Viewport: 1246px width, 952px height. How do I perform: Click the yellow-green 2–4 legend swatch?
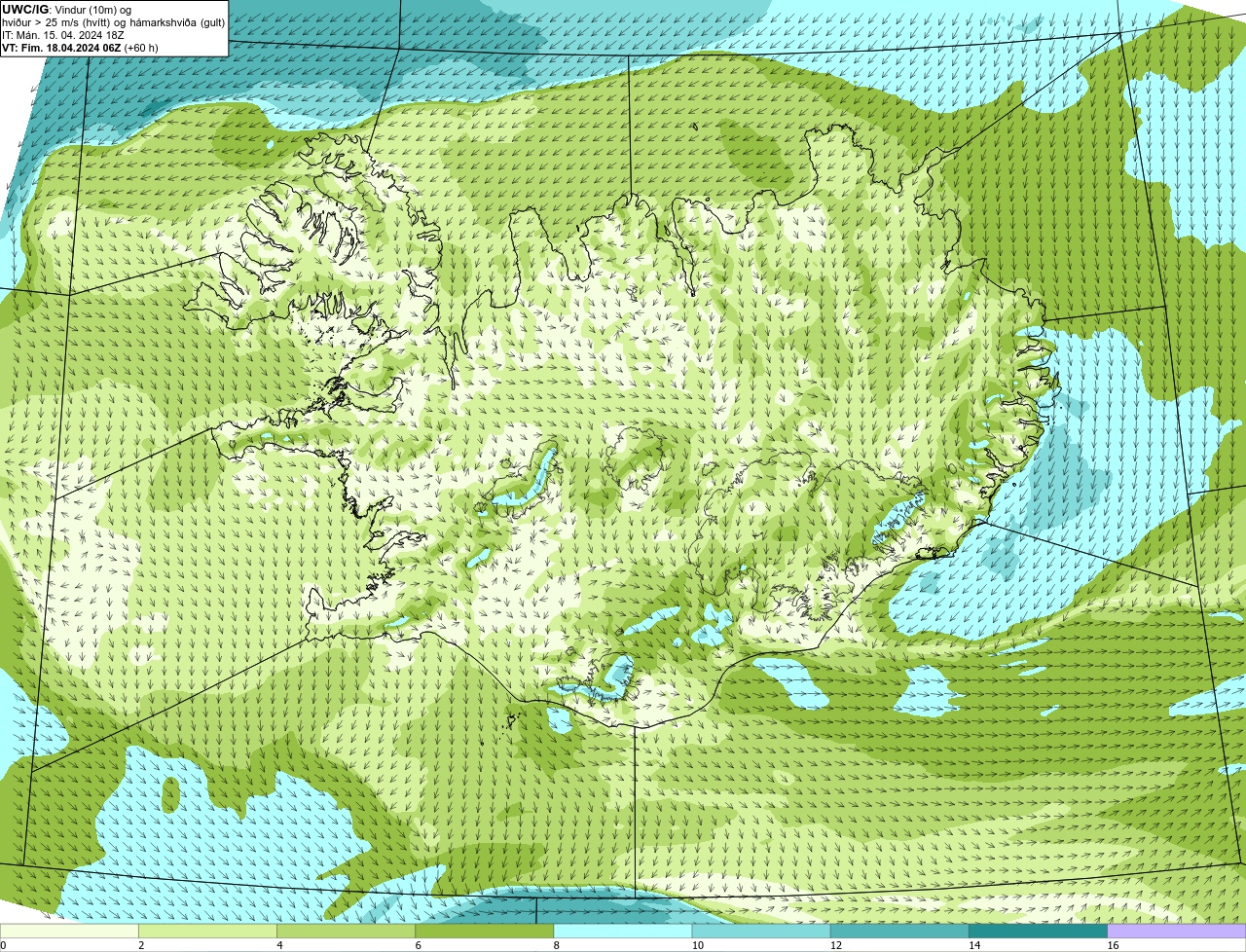pyautogui.click(x=207, y=932)
